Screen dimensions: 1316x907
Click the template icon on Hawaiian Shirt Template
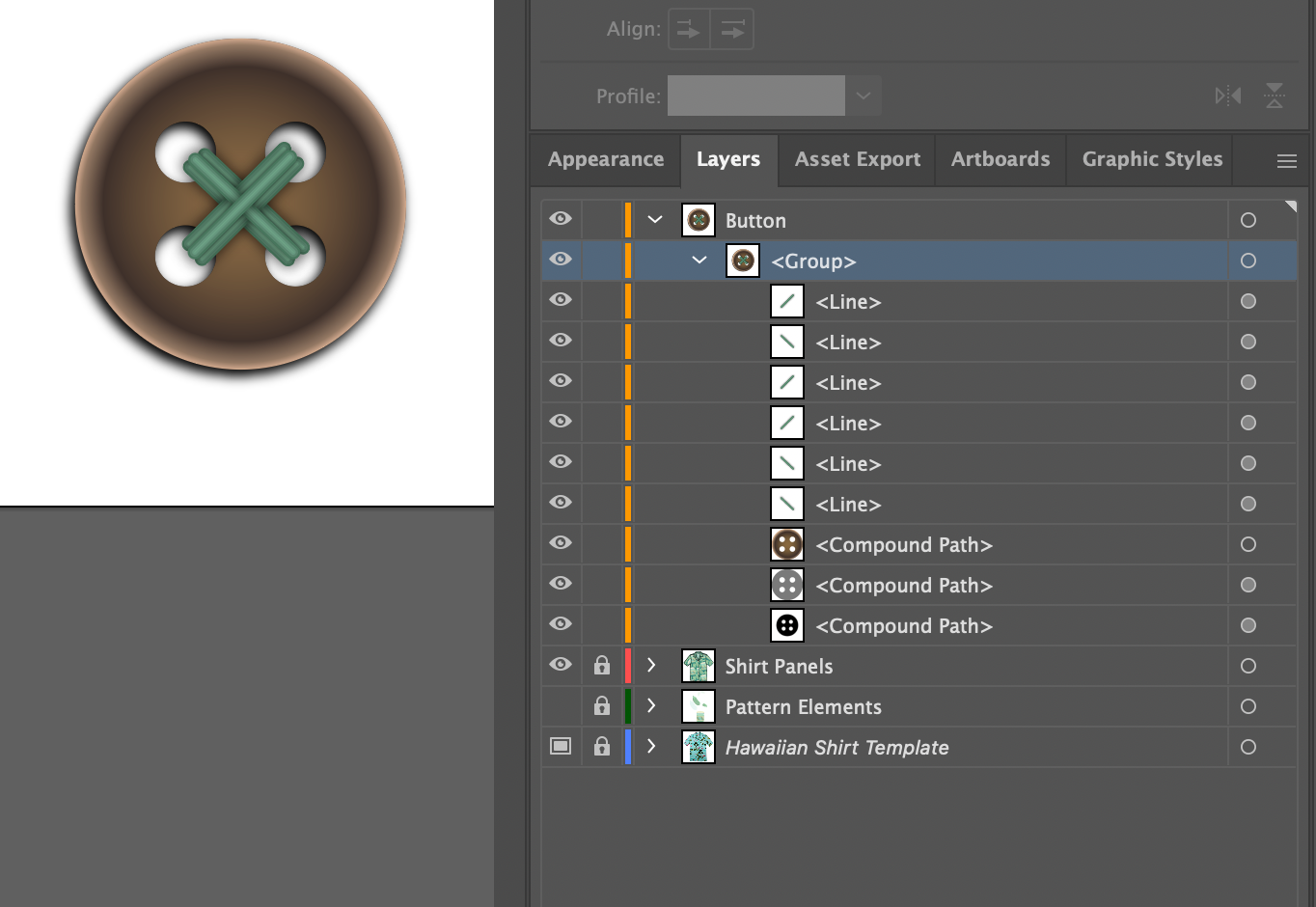pyautogui.click(x=561, y=746)
